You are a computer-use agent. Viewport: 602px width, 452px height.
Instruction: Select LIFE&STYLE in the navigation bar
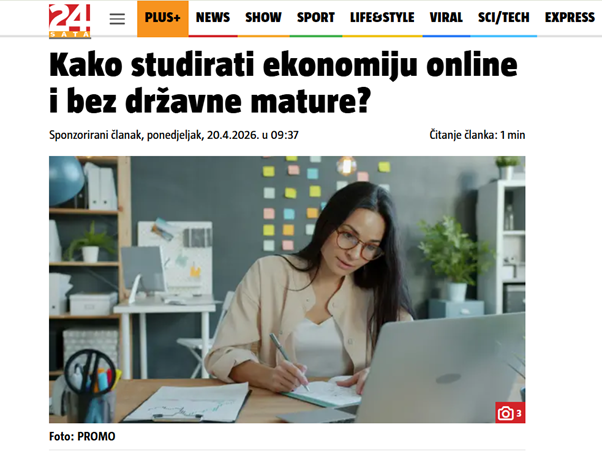click(382, 18)
